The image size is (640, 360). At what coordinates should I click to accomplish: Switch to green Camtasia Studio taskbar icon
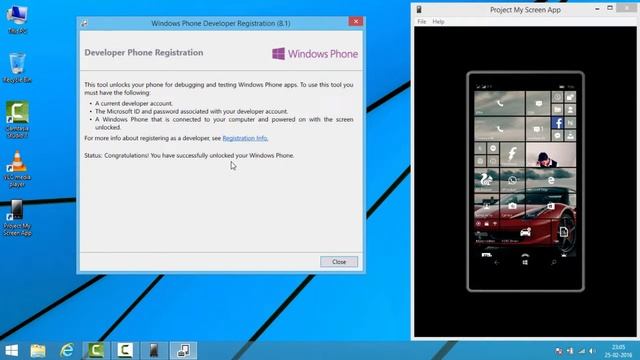tap(96, 351)
